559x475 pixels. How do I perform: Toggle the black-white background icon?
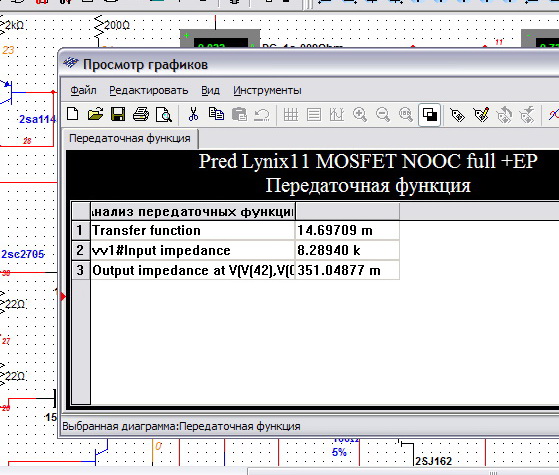[x=430, y=115]
